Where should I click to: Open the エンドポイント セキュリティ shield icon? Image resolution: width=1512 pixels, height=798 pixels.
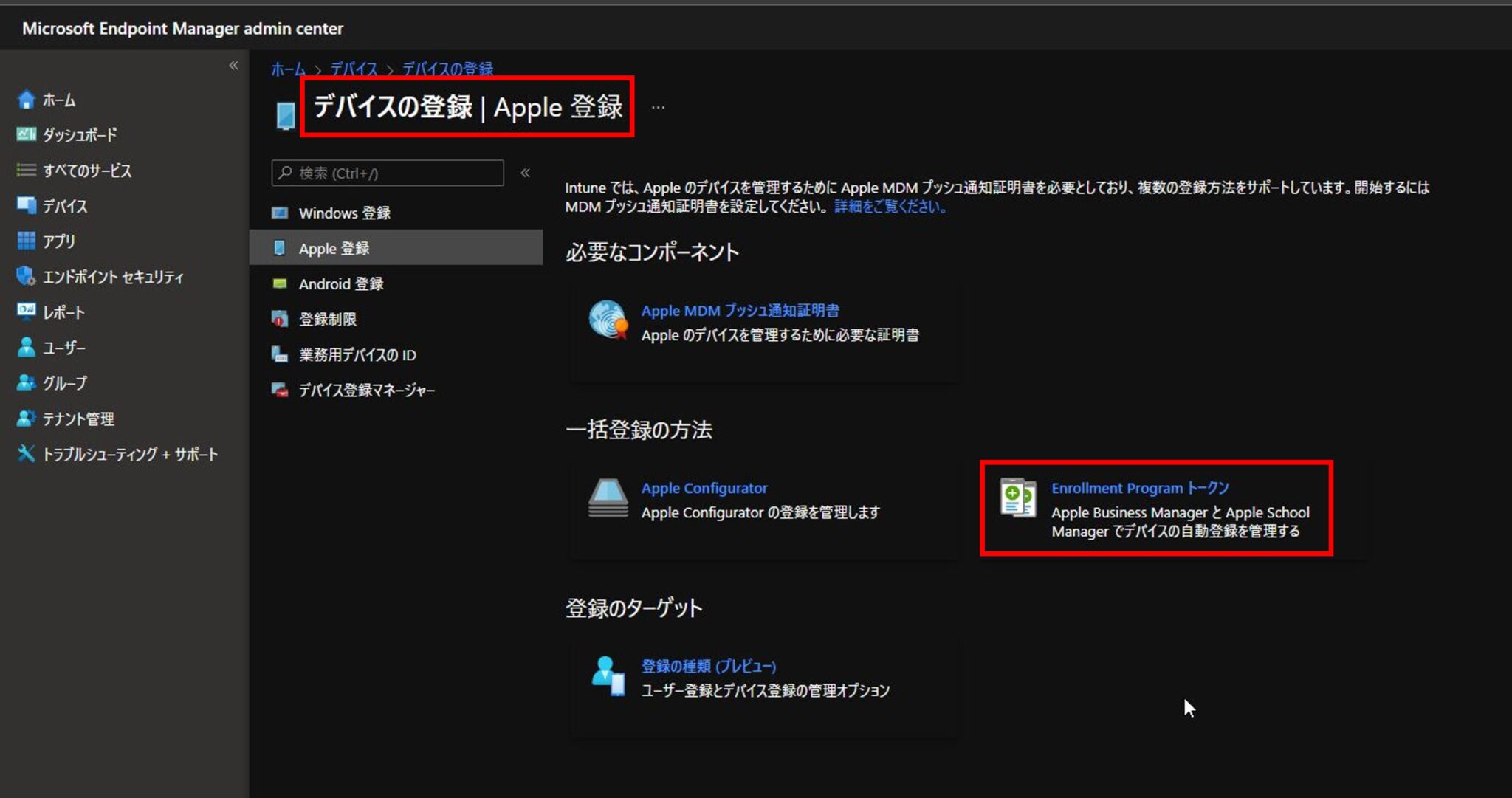[x=27, y=276]
